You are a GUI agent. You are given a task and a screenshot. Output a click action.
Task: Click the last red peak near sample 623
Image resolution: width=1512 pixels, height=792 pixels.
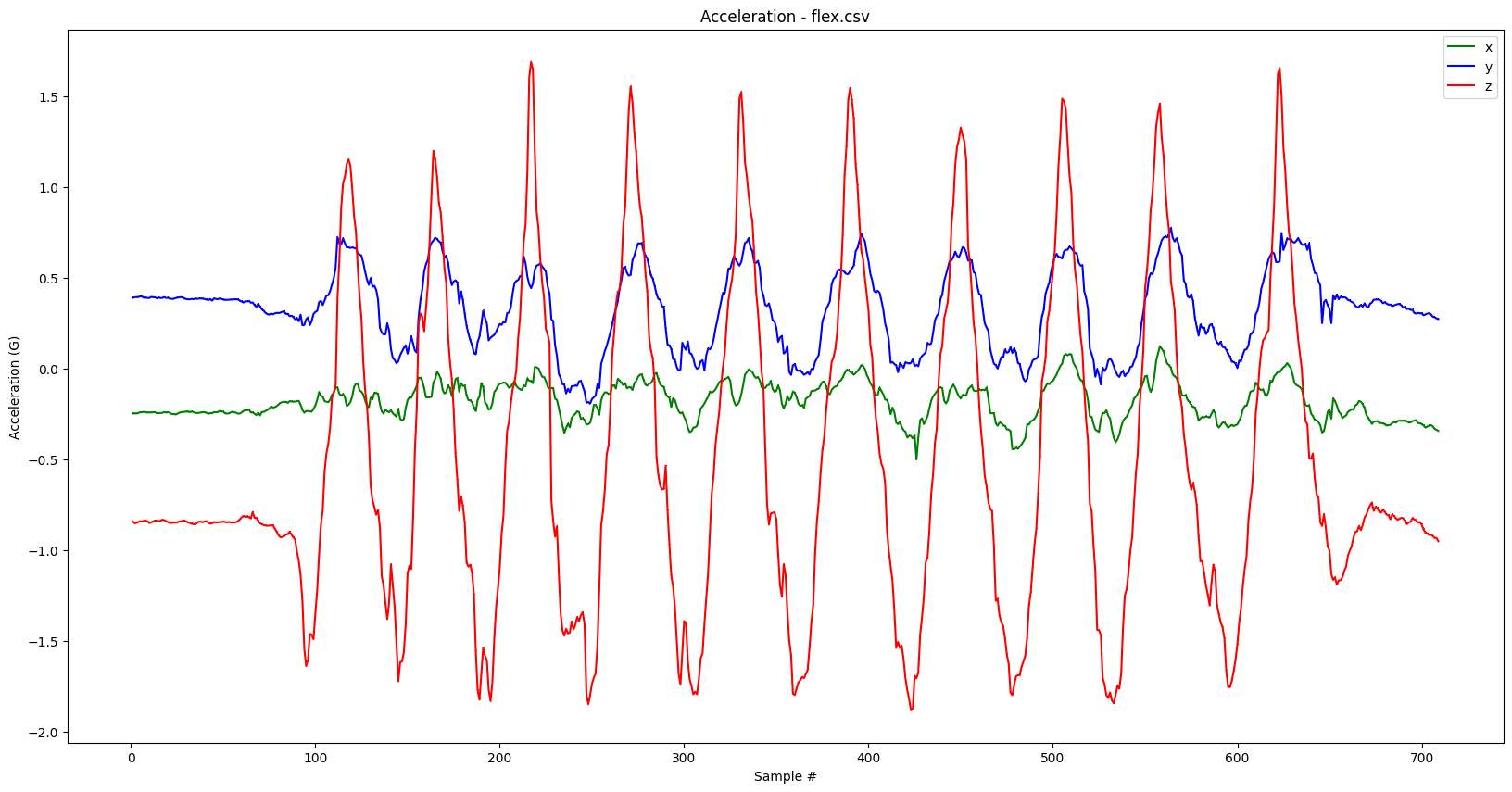coord(1279,69)
